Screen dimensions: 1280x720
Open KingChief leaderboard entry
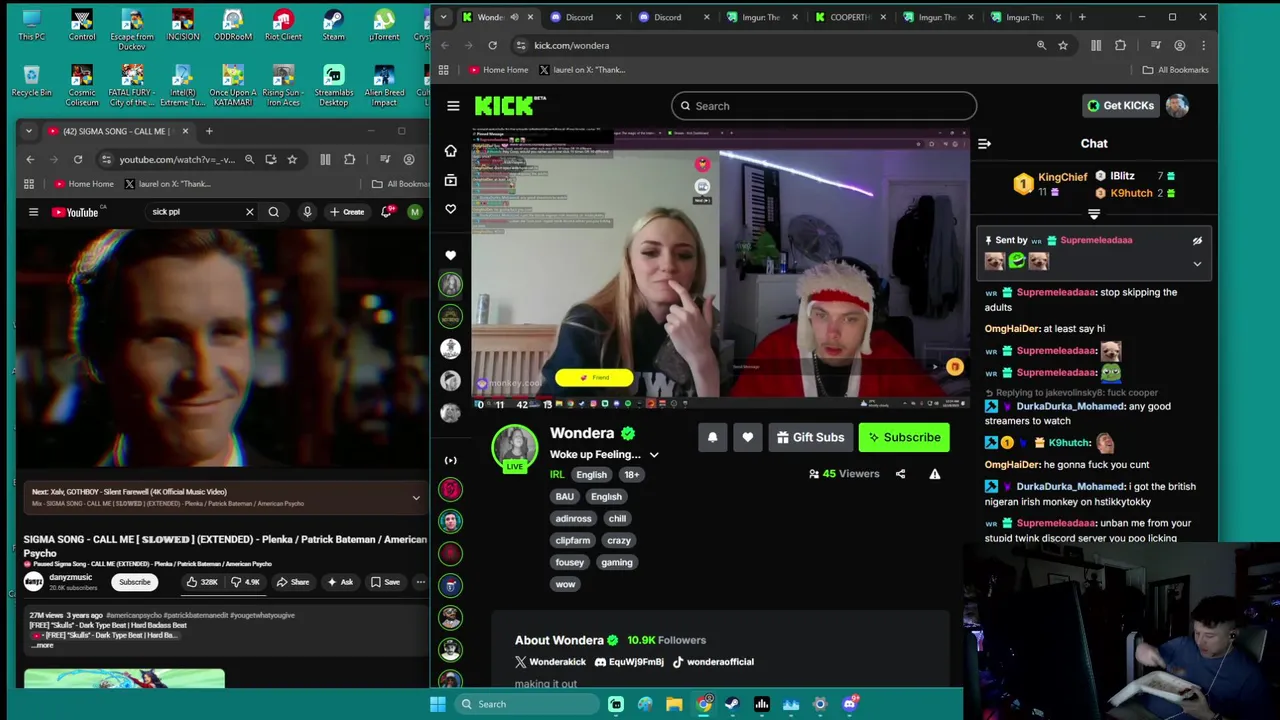(x=1051, y=184)
